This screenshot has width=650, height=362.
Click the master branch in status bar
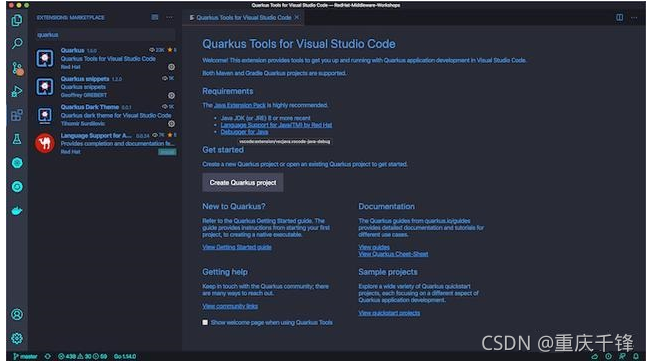(x=25, y=356)
